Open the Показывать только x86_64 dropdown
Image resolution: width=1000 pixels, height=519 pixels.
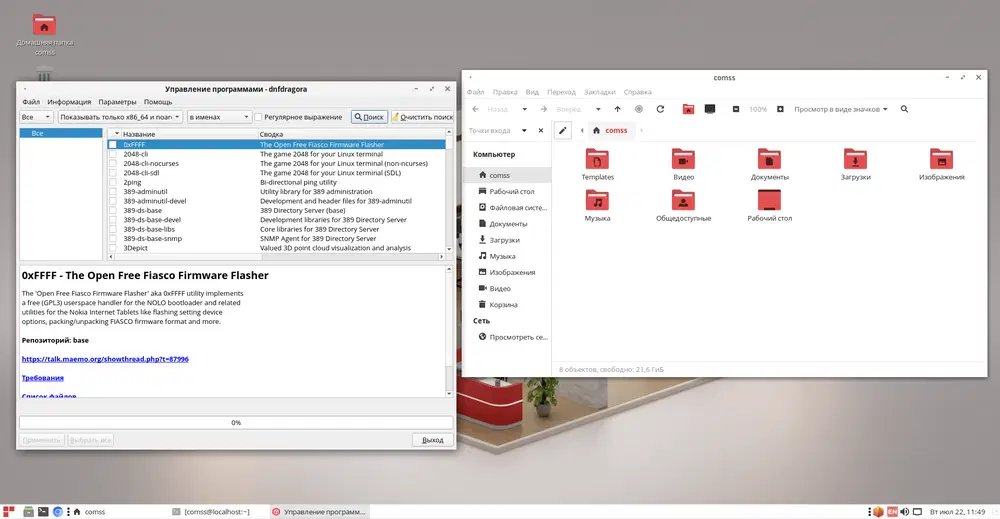point(120,117)
